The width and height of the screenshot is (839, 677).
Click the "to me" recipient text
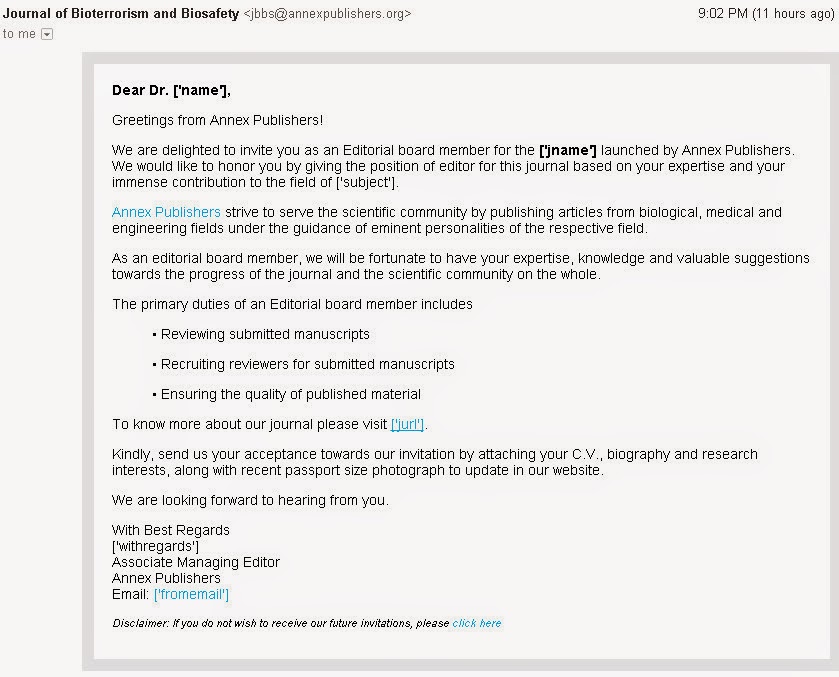[x=19, y=34]
